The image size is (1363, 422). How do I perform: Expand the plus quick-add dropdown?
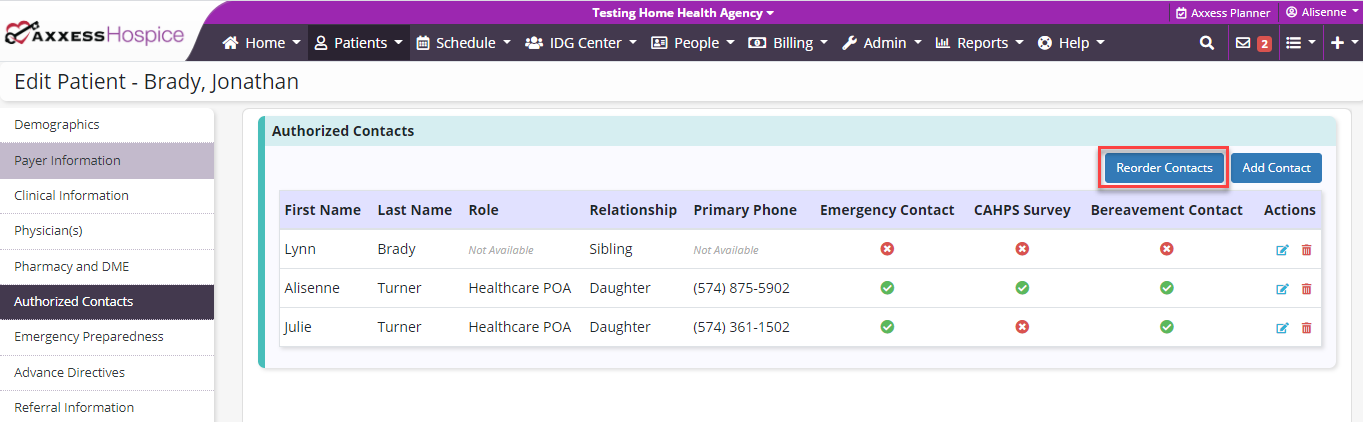tap(1342, 43)
